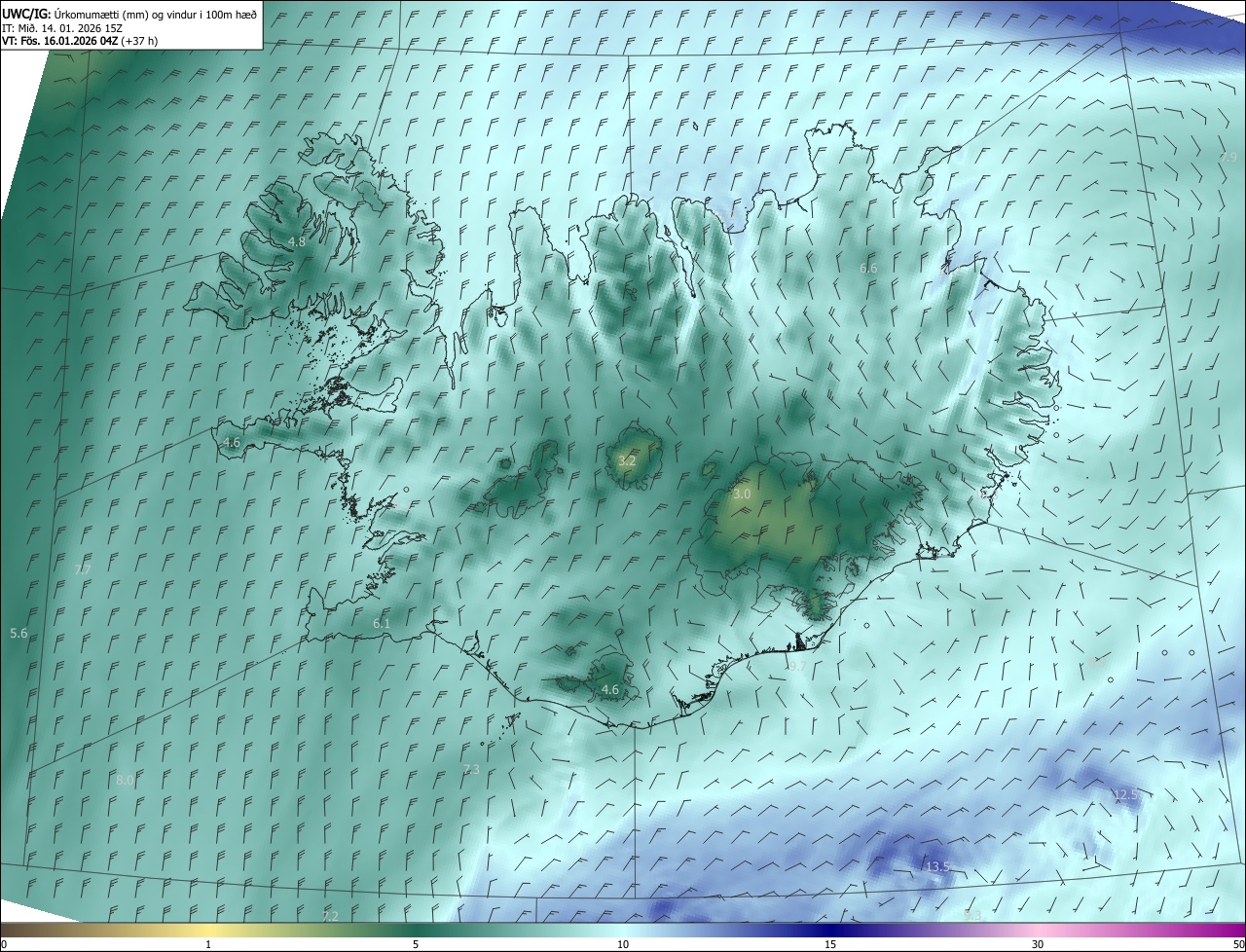Click the 7.7 value off the west coast

pos(83,569)
